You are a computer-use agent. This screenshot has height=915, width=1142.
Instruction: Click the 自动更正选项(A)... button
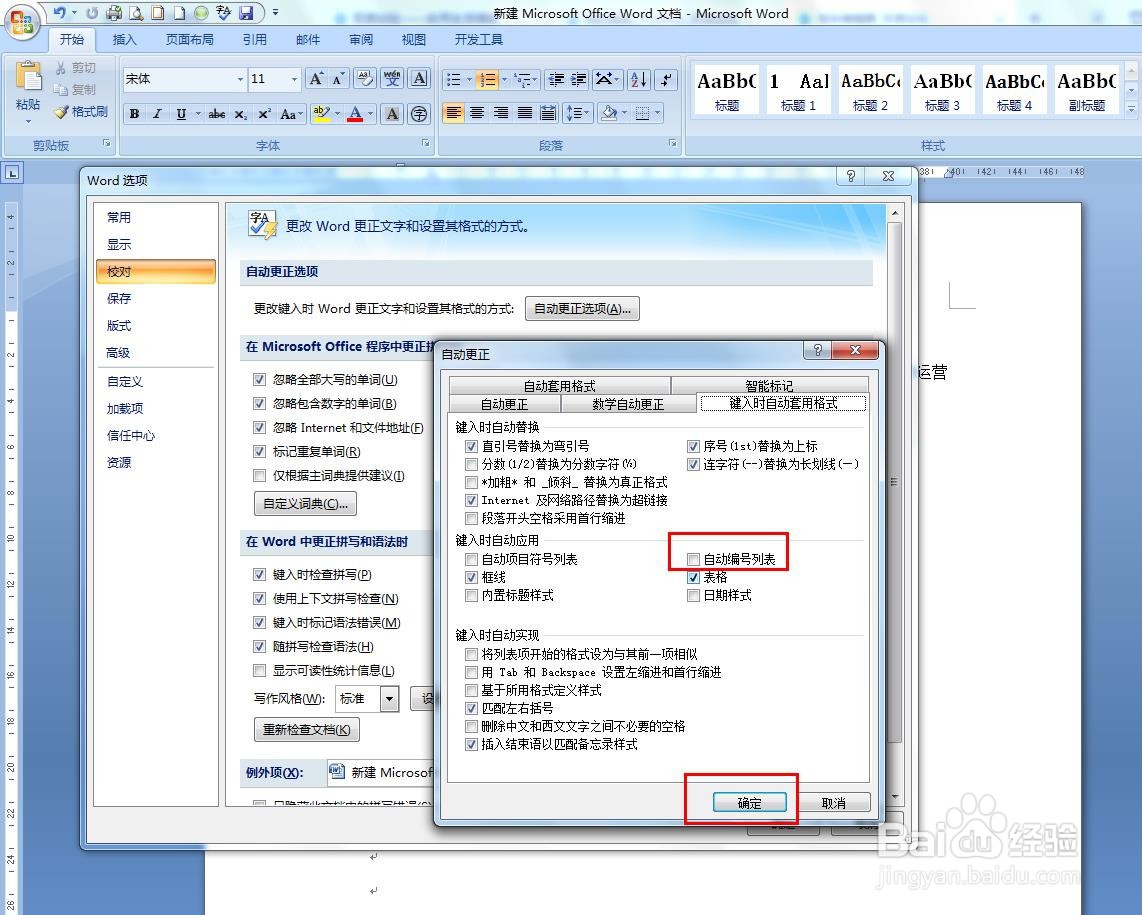click(x=583, y=308)
